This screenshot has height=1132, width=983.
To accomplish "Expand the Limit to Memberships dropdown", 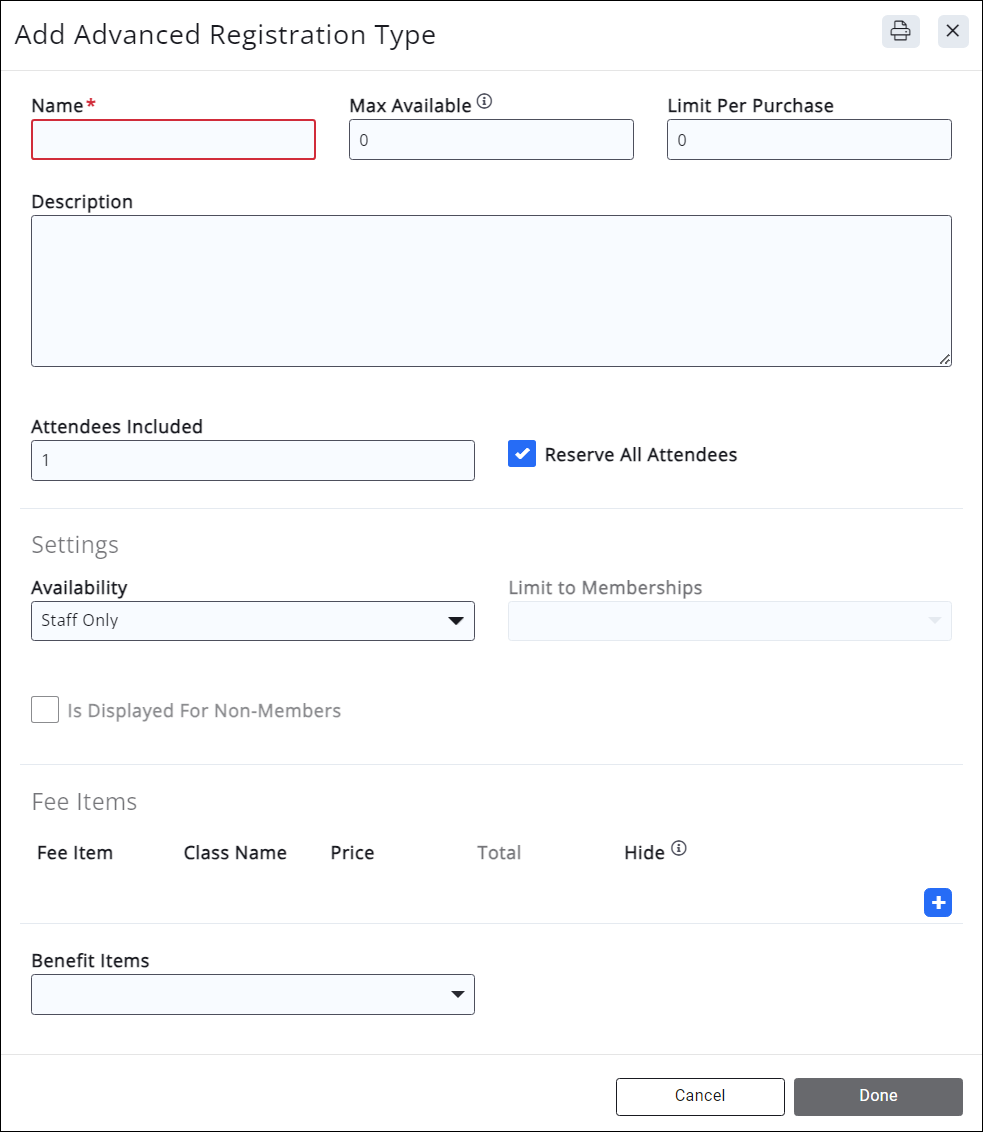I will 729,620.
